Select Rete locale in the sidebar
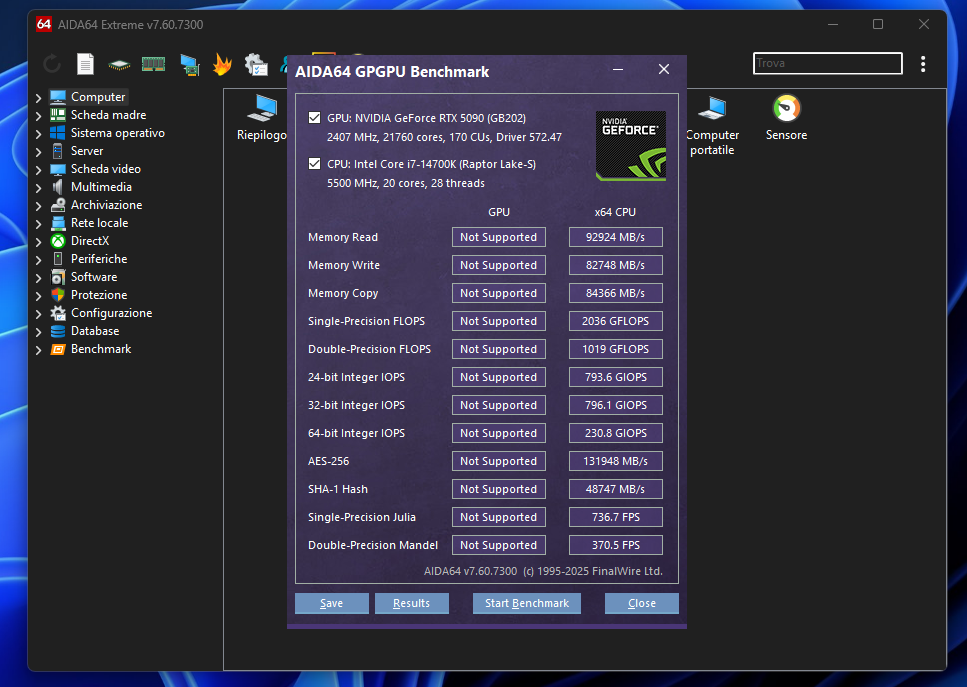The width and height of the screenshot is (967, 687). click(x=99, y=223)
